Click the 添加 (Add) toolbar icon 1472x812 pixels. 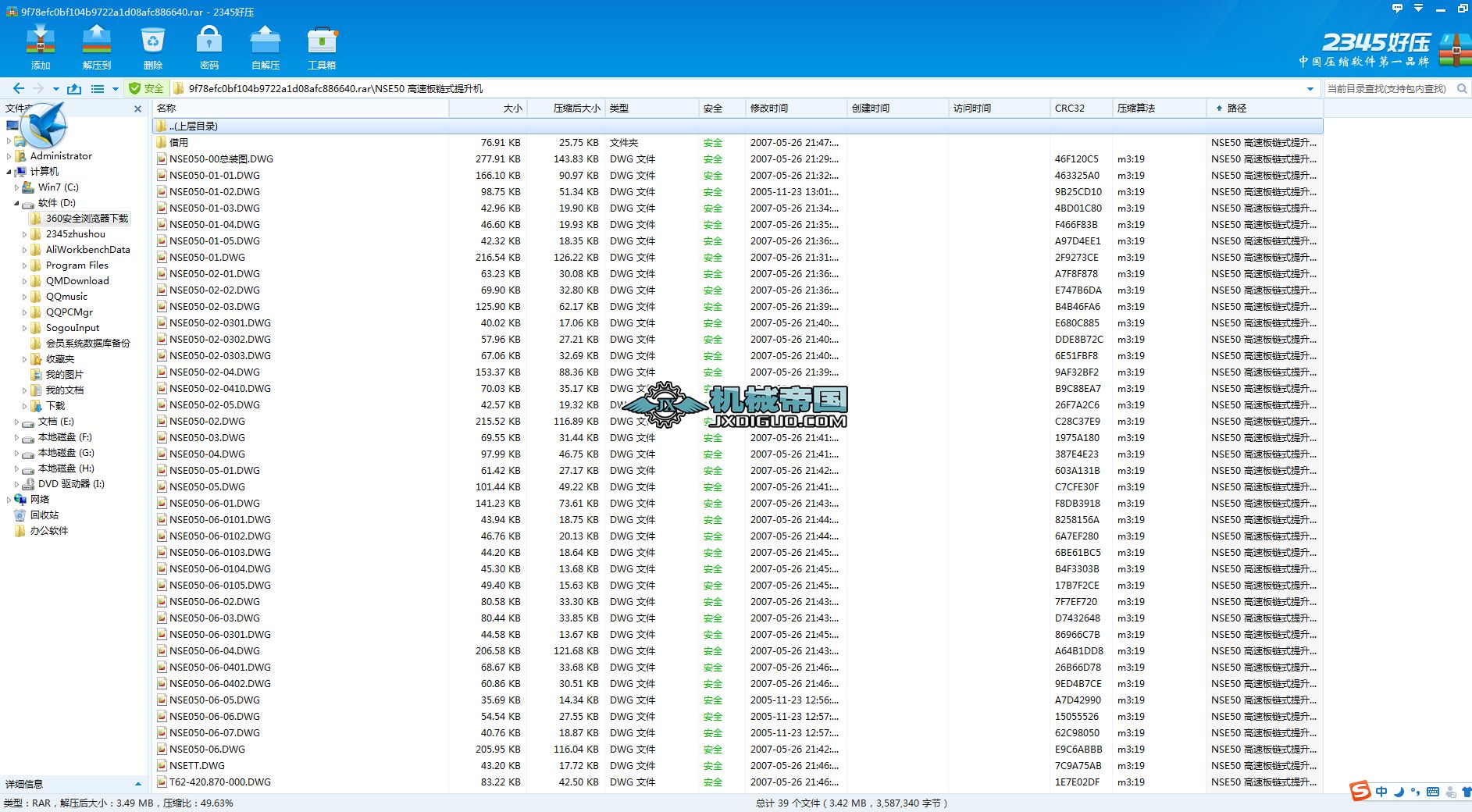41,45
